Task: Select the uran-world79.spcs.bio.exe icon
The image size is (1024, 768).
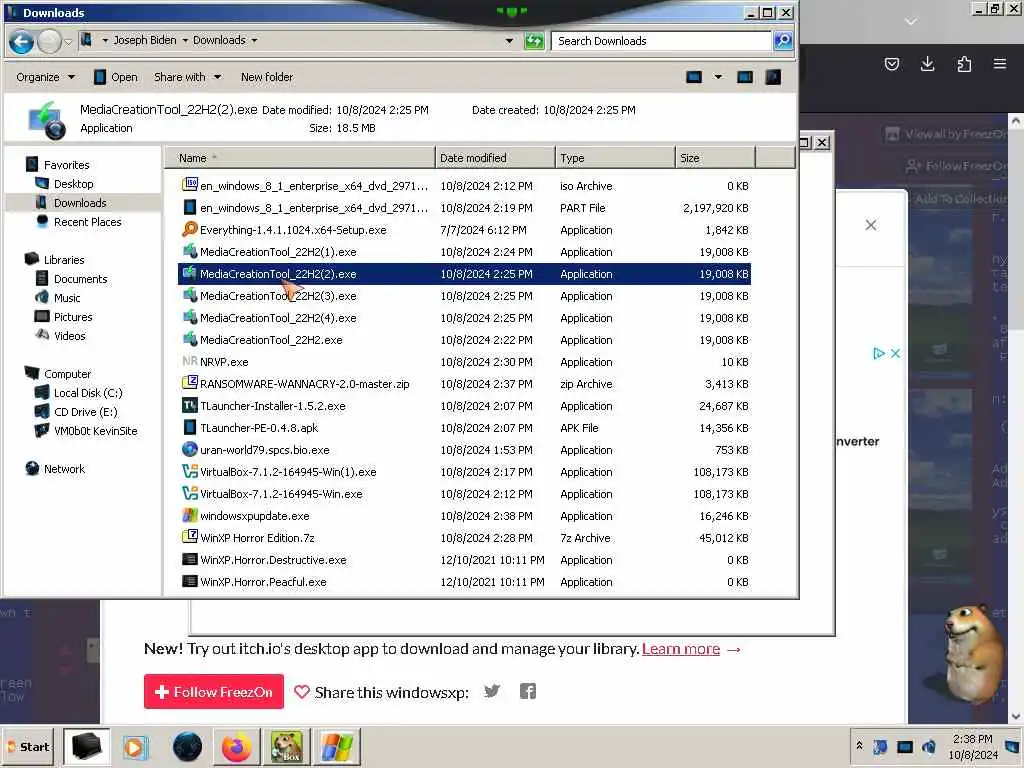Action: [189, 449]
